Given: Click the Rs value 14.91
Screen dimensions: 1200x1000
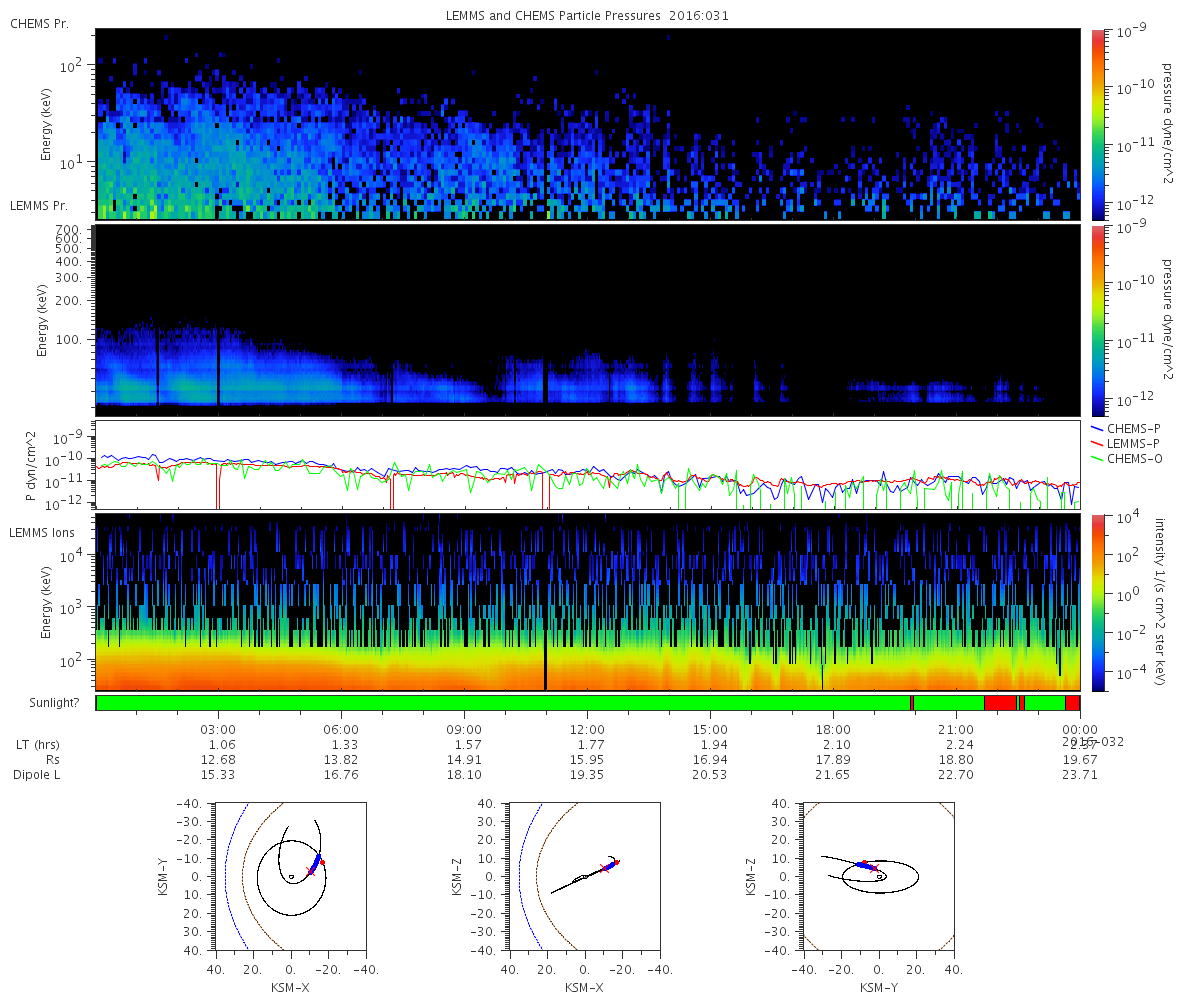Looking at the screenshot, I should (464, 760).
